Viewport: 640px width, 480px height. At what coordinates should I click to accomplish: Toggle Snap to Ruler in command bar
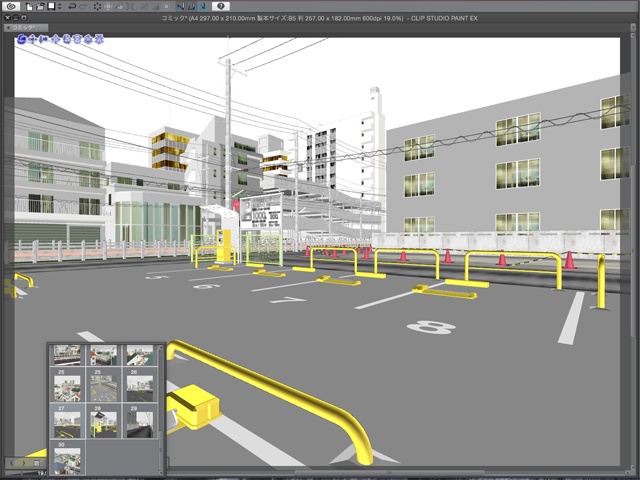click(180, 7)
